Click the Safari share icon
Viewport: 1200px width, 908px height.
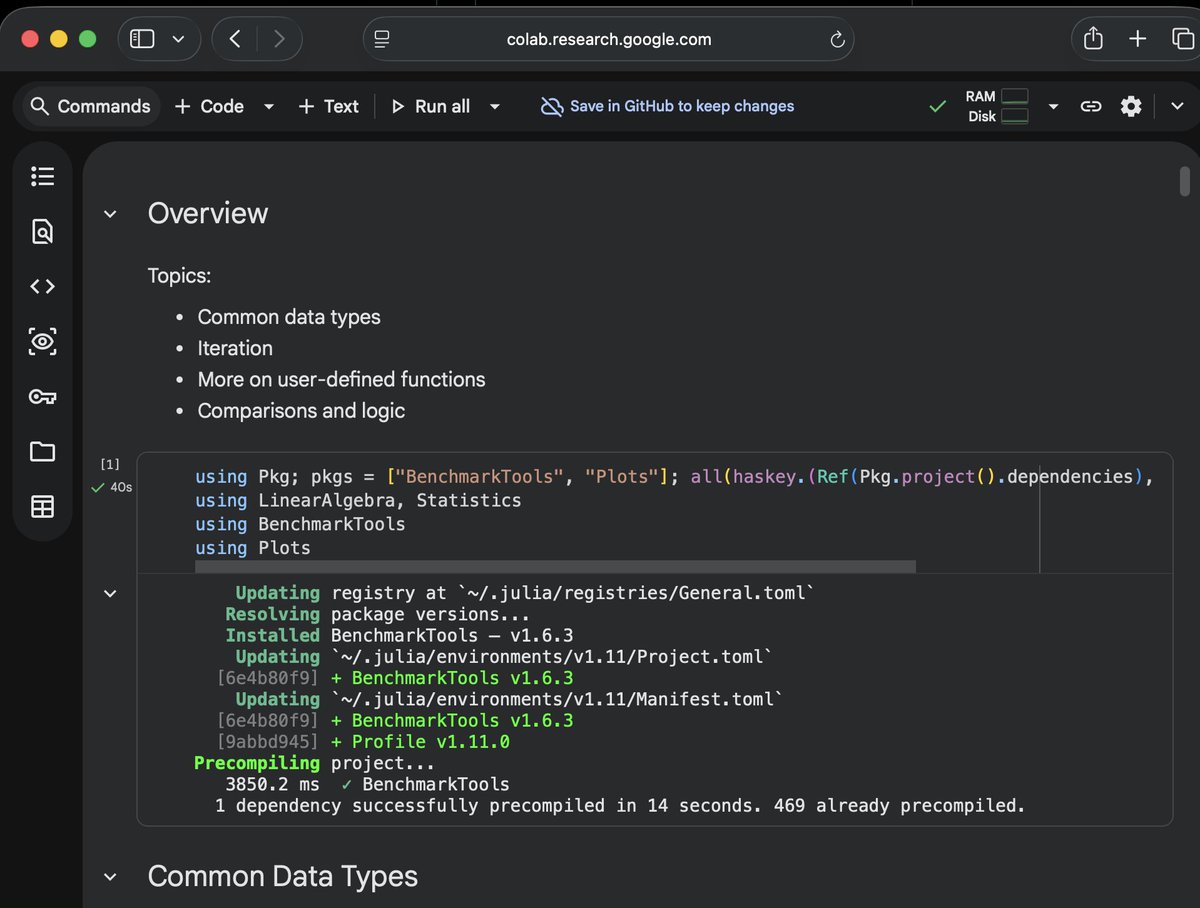[1093, 39]
